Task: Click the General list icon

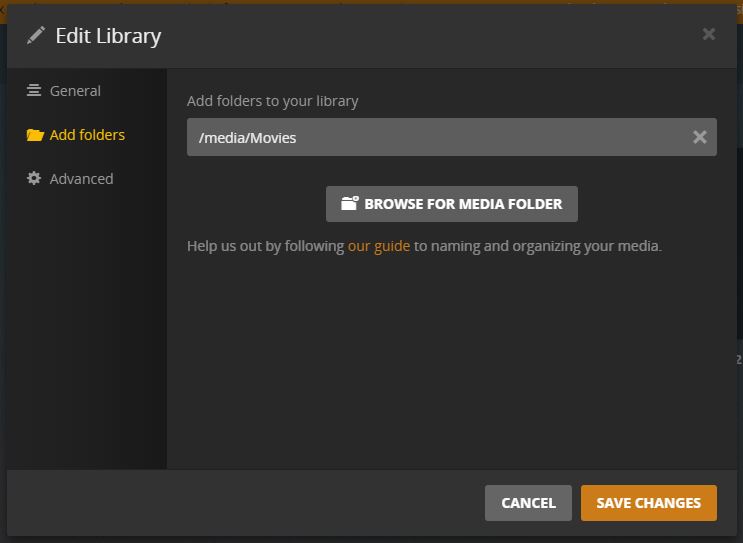Action: [x=34, y=90]
